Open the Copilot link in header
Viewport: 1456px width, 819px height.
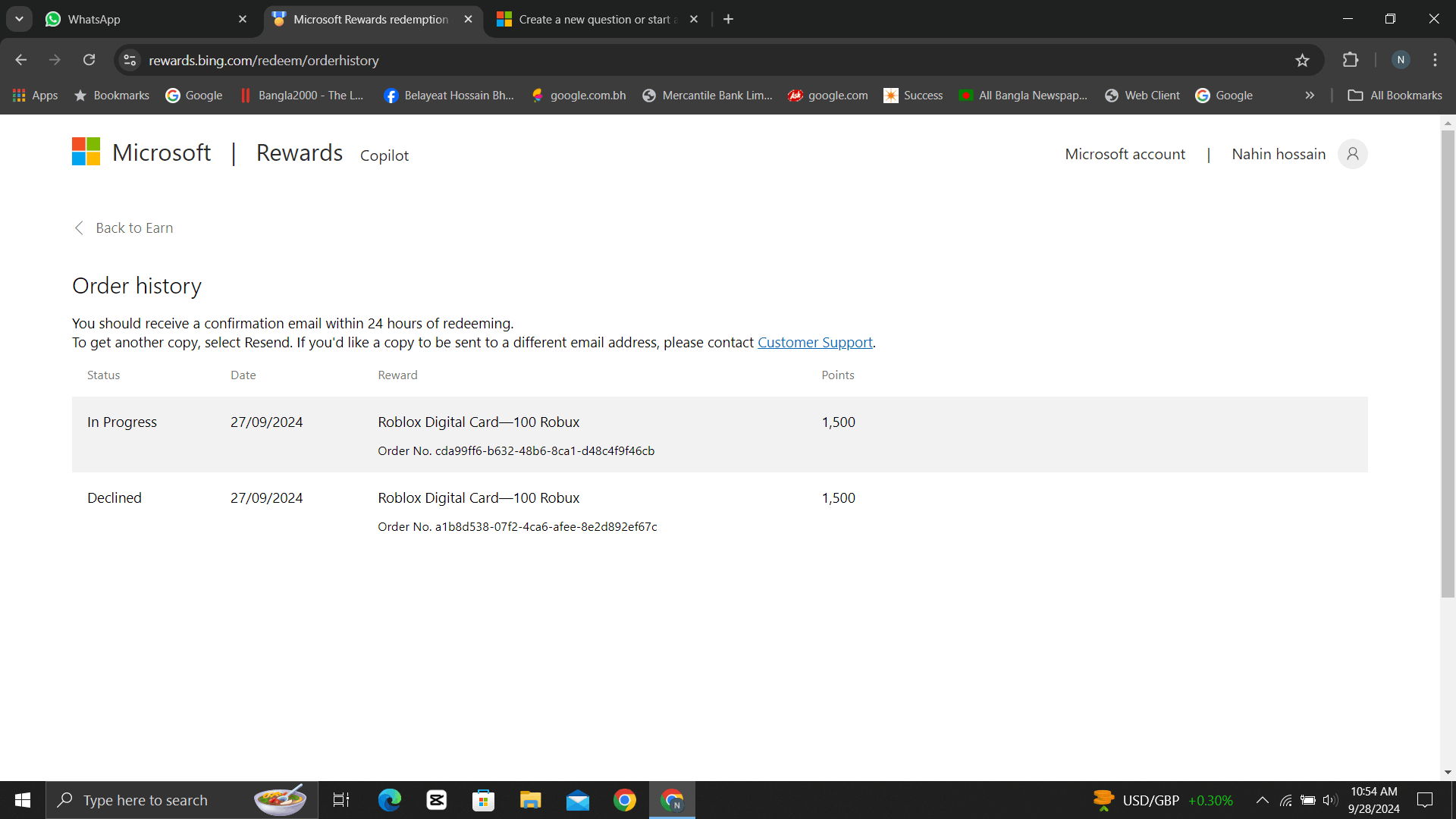click(x=384, y=155)
